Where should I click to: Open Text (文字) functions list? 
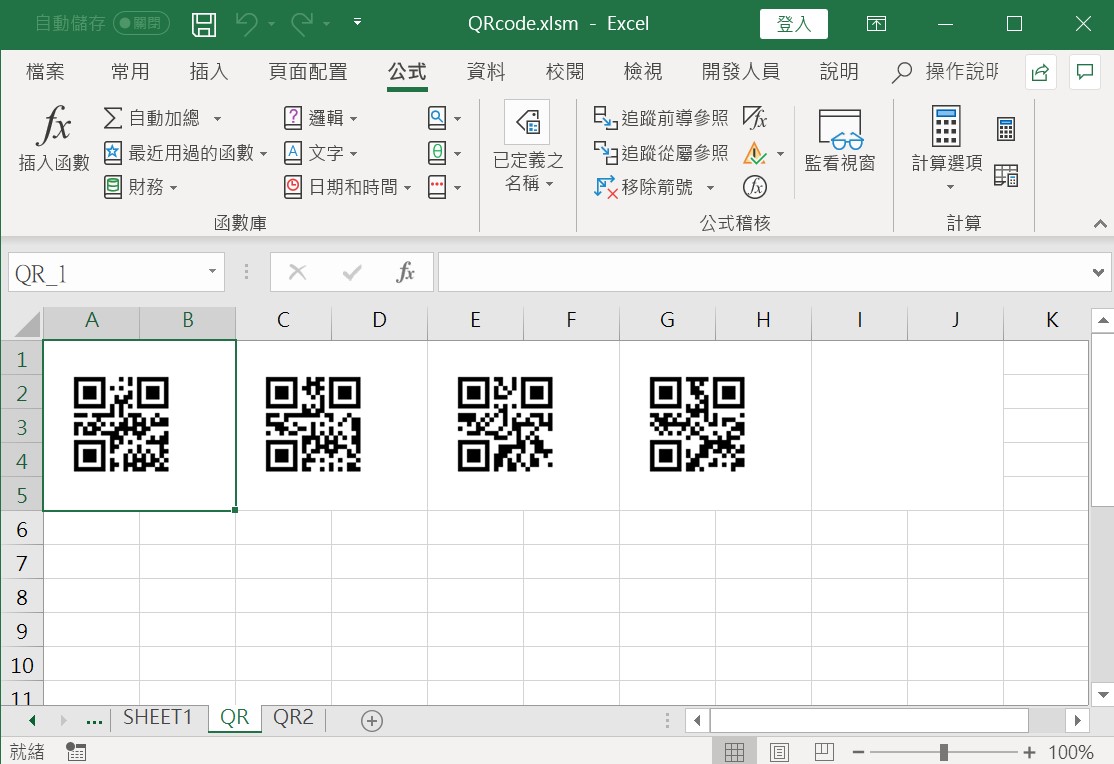320,153
